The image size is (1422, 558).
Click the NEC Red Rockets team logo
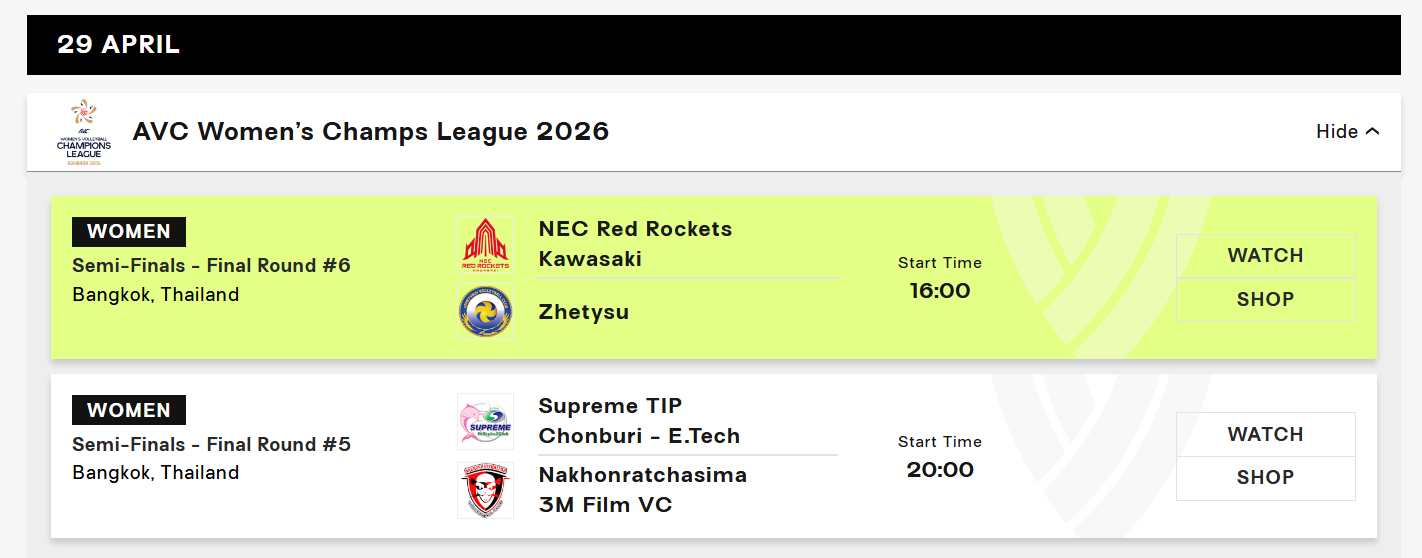485,244
